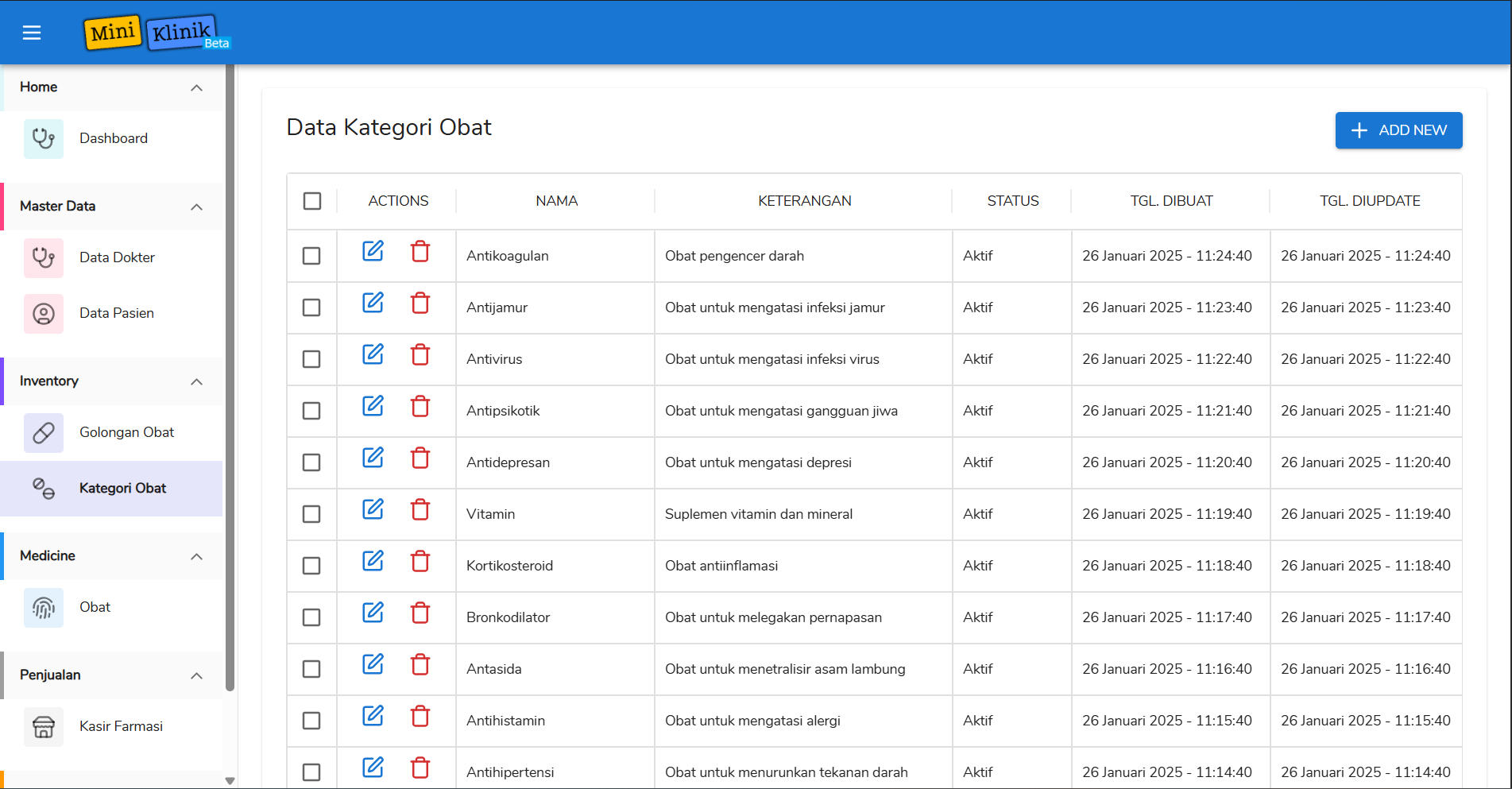Image resolution: width=1512 pixels, height=789 pixels.
Task: Click the Mini Klinik Beta logo
Action: pos(157,33)
